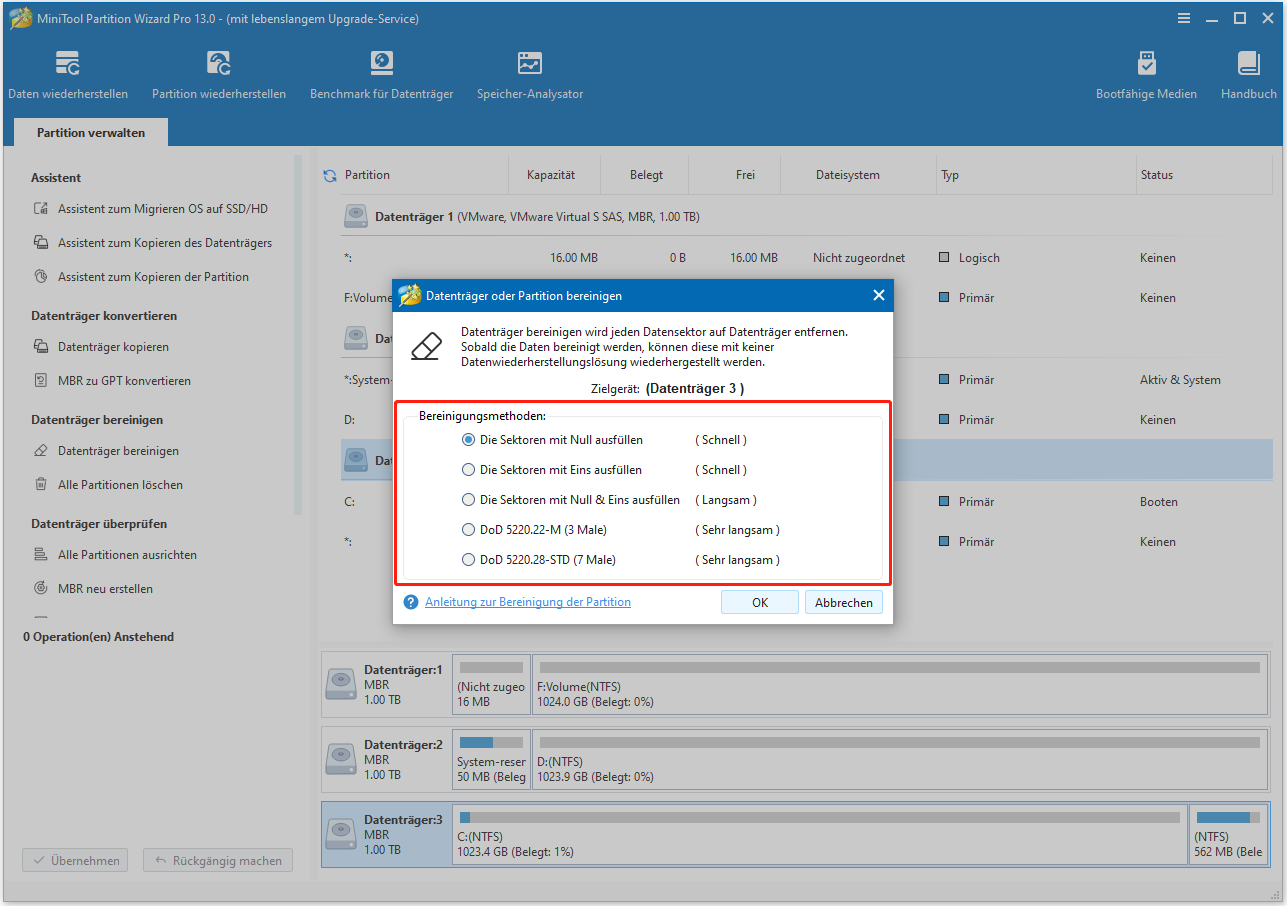The height and width of the screenshot is (906, 1287).
Task: Refresh the partition list
Action: pyautogui.click(x=329, y=174)
